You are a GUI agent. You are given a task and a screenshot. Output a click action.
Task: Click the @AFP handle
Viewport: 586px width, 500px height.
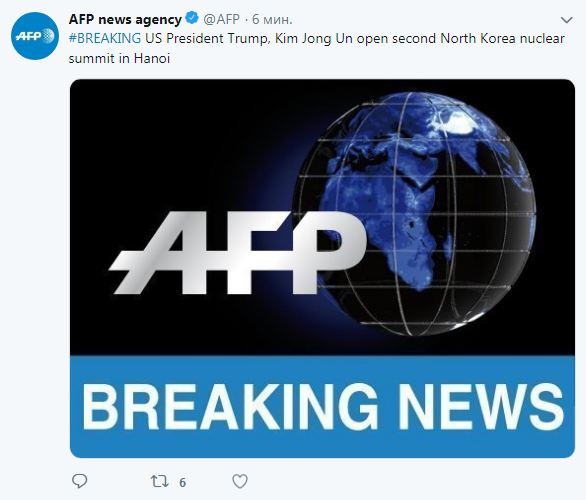[221, 19]
